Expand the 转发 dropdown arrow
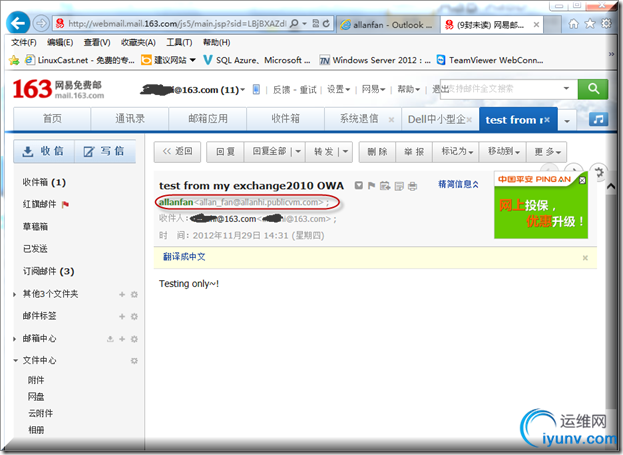 point(345,151)
